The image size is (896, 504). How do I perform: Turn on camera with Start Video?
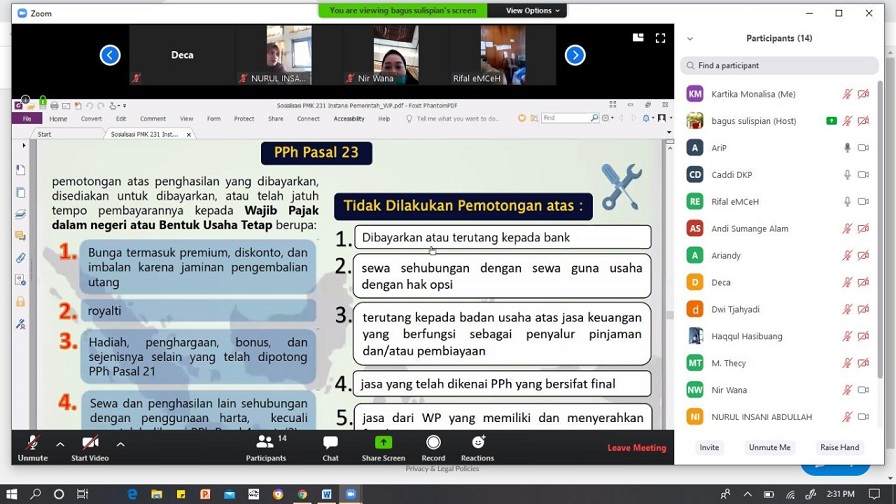click(x=90, y=446)
